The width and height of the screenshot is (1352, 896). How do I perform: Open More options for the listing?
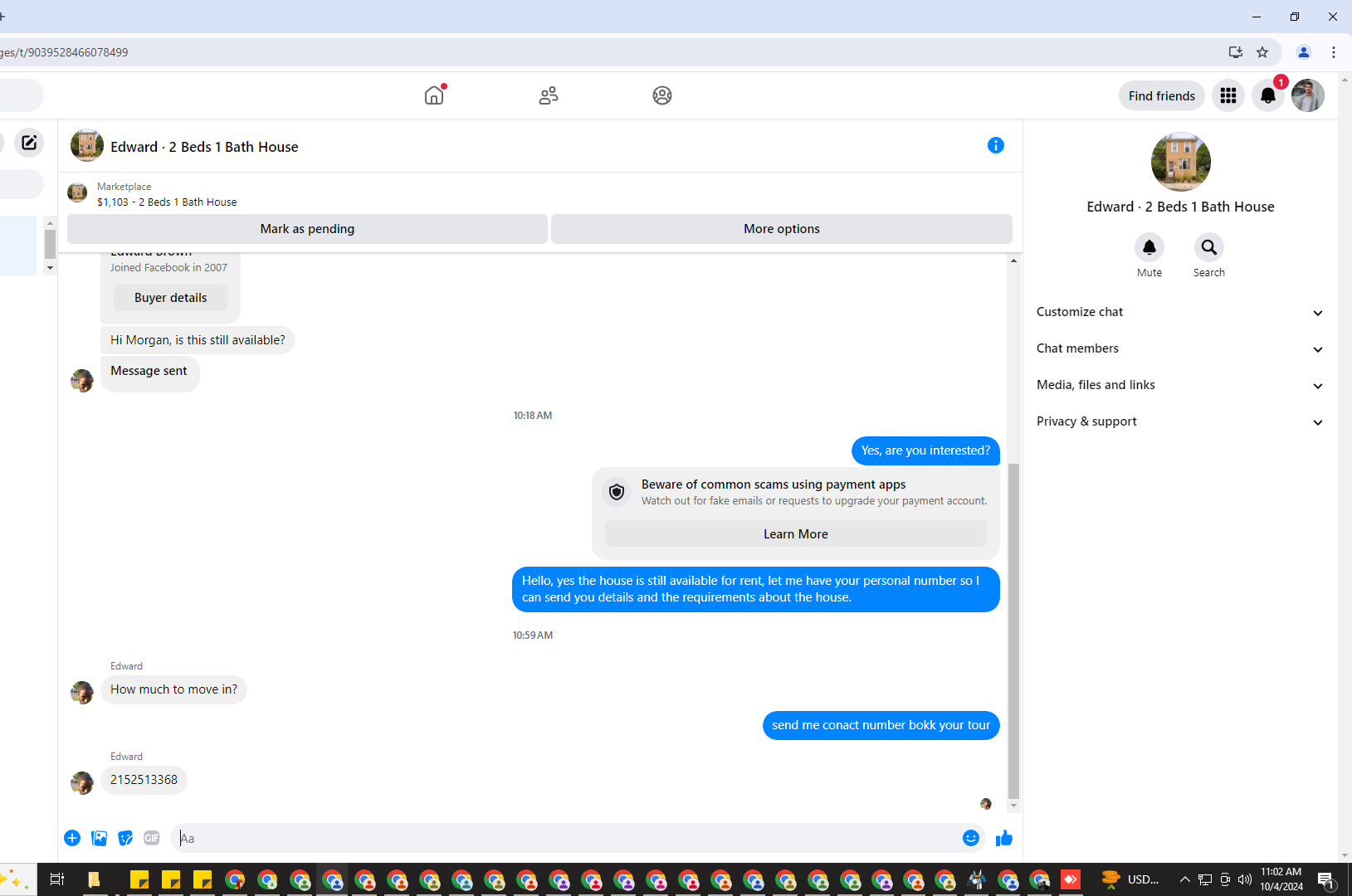coord(782,229)
